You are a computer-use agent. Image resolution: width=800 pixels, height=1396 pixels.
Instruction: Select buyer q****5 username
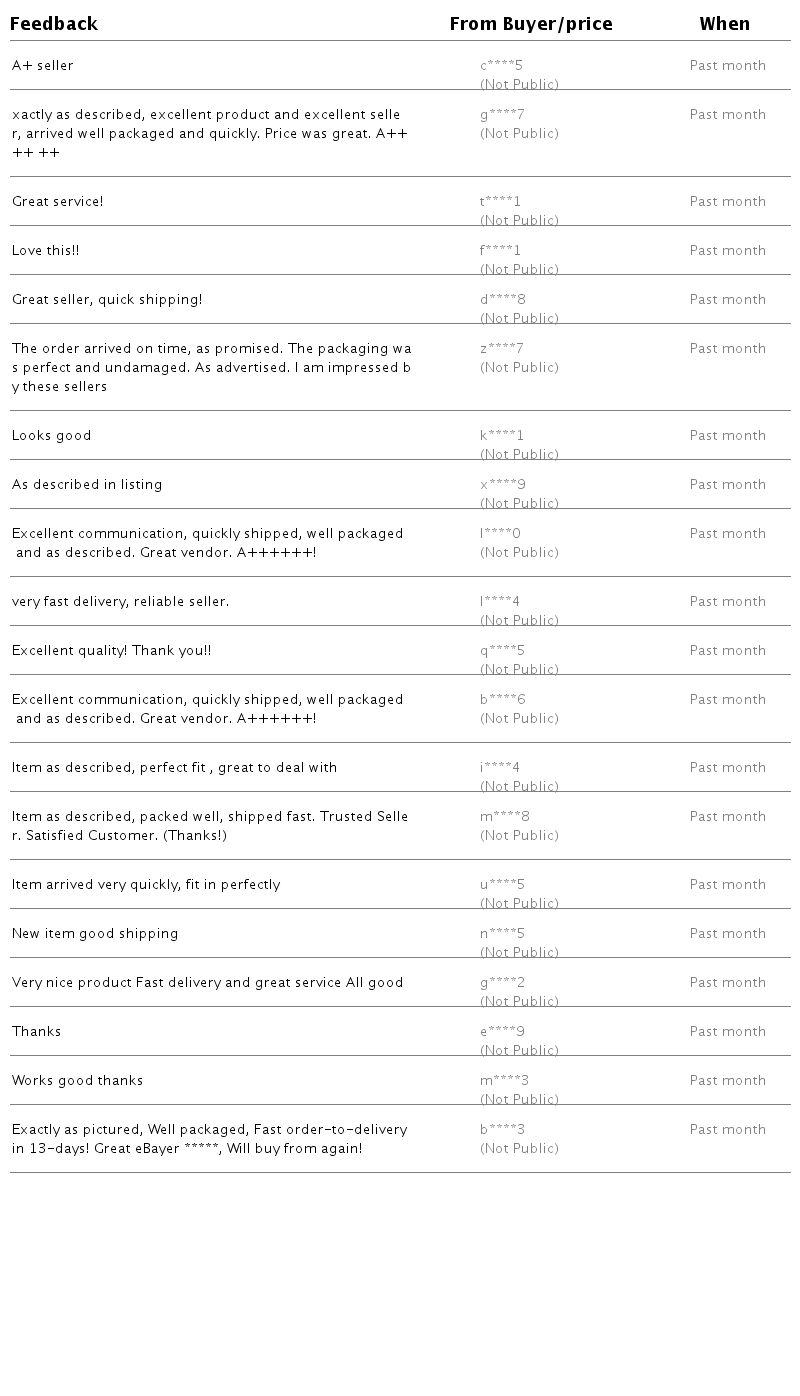tap(502, 651)
